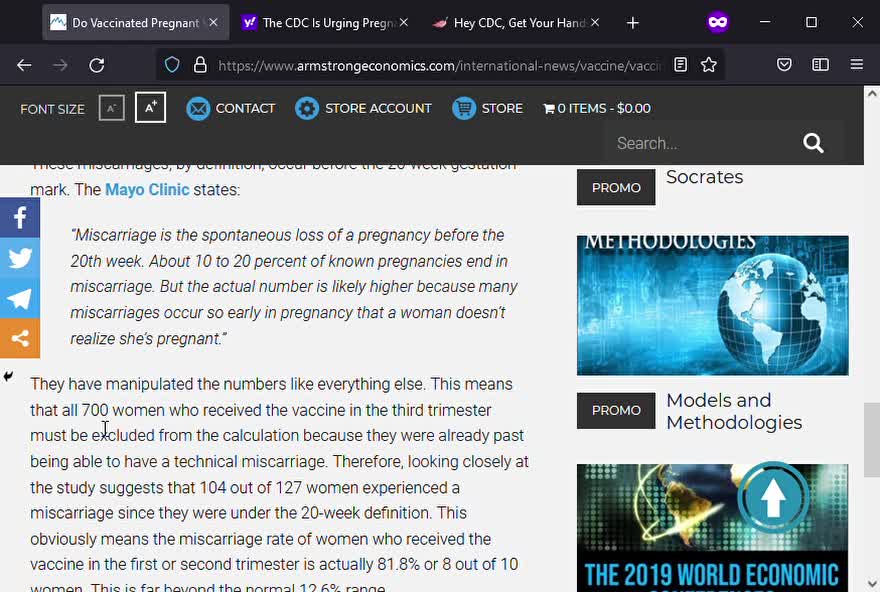Click the Contact envelope icon
The image size is (880, 592).
[198, 108]
